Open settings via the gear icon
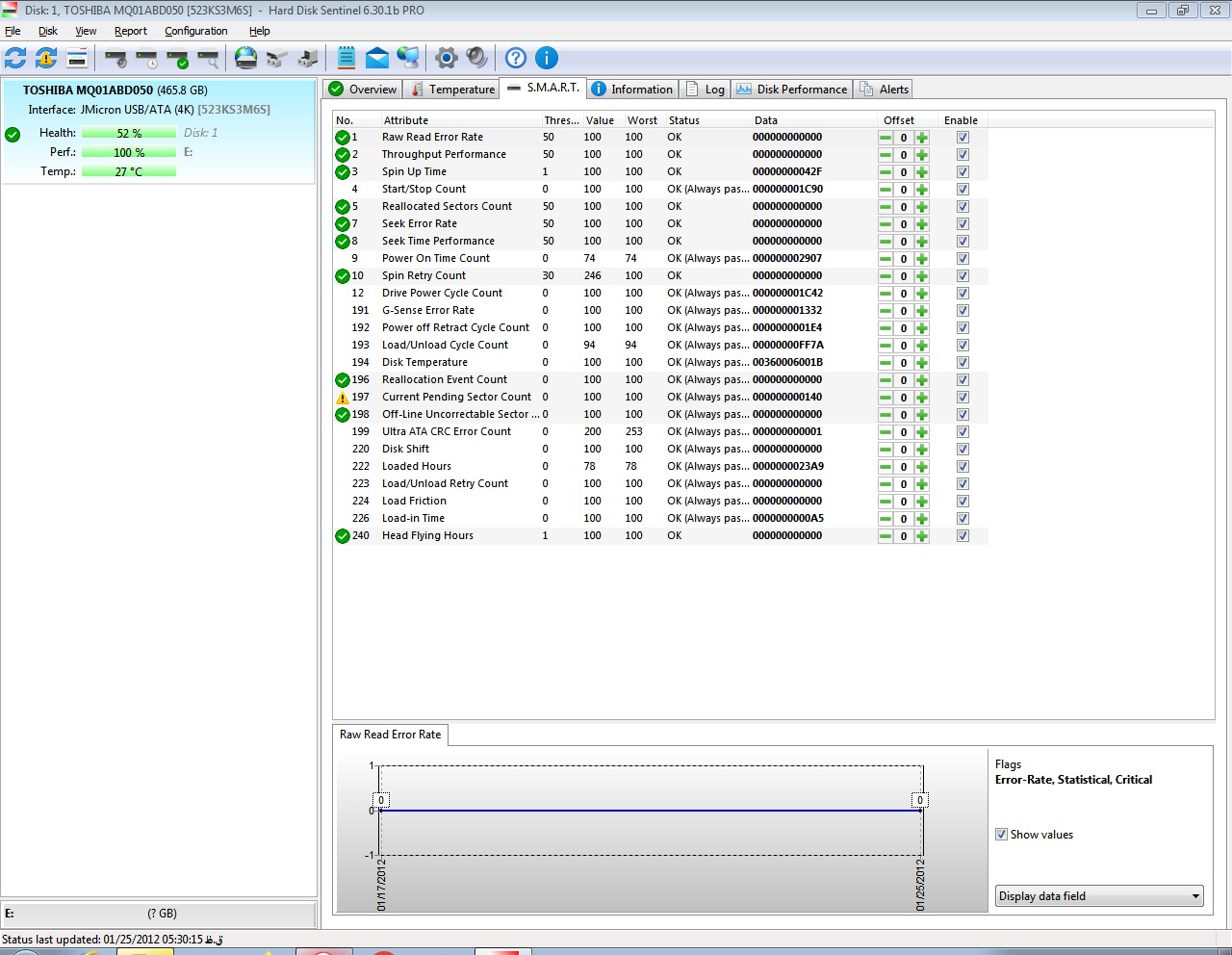The image size is (1232, 955). tap(446, 58)
